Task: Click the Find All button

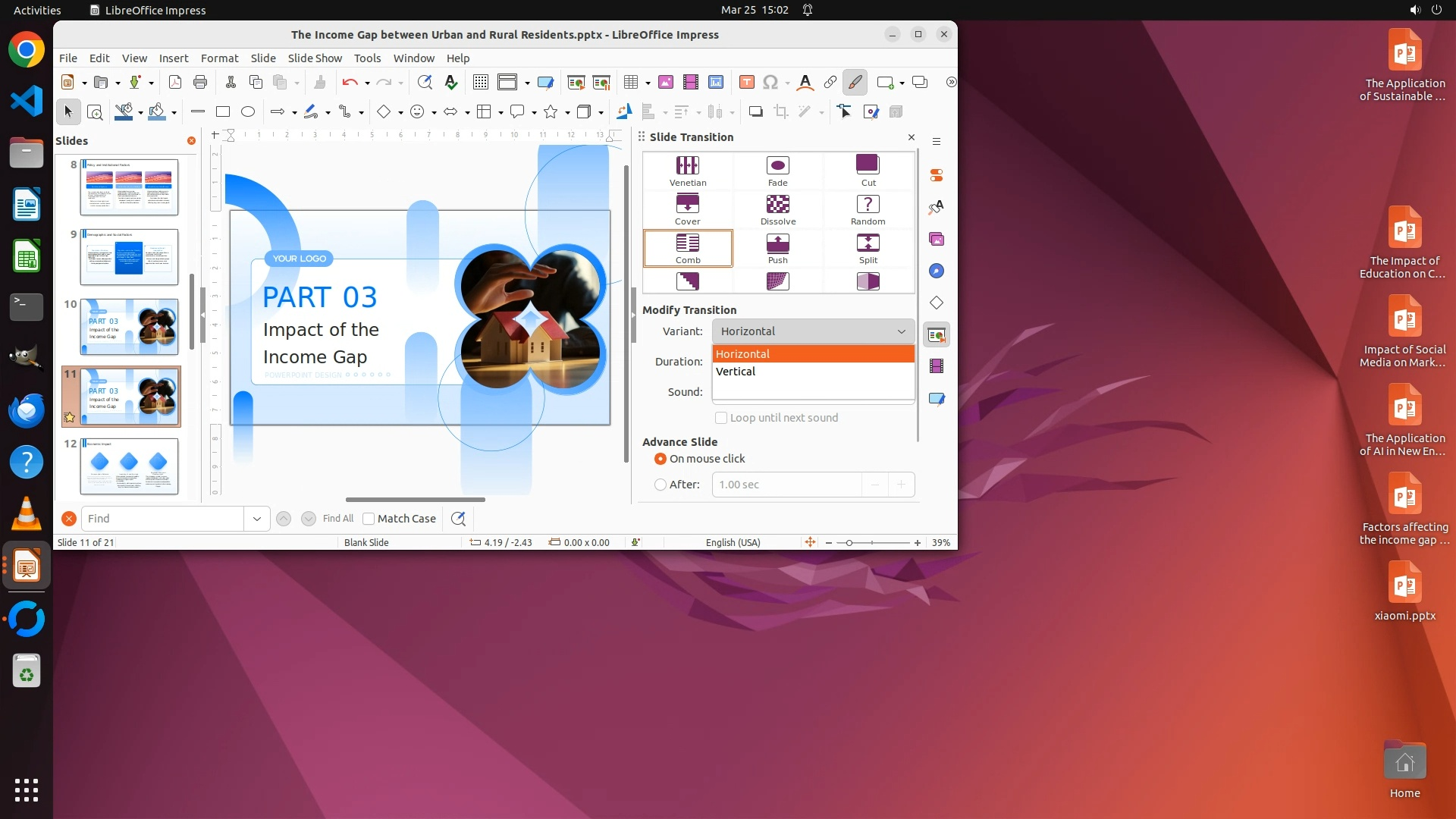Action: pos(337,519)
